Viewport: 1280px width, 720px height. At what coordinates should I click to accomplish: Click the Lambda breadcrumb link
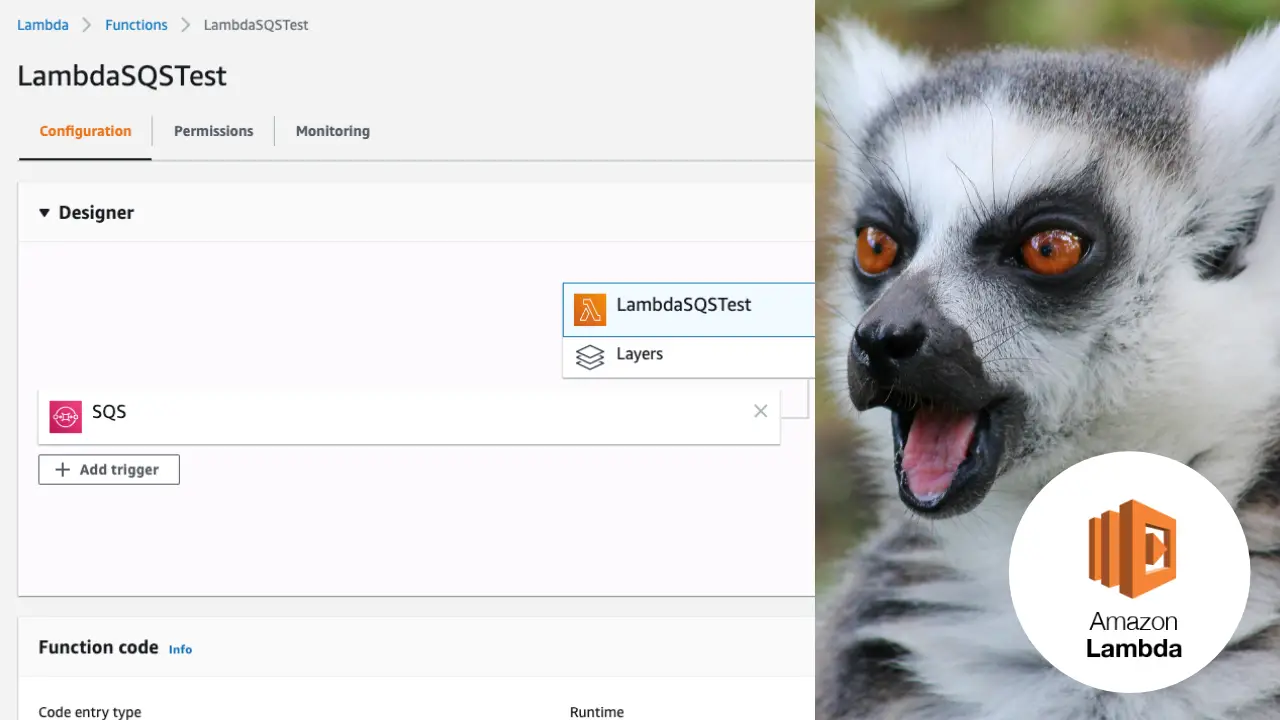[x=42, y=24]
